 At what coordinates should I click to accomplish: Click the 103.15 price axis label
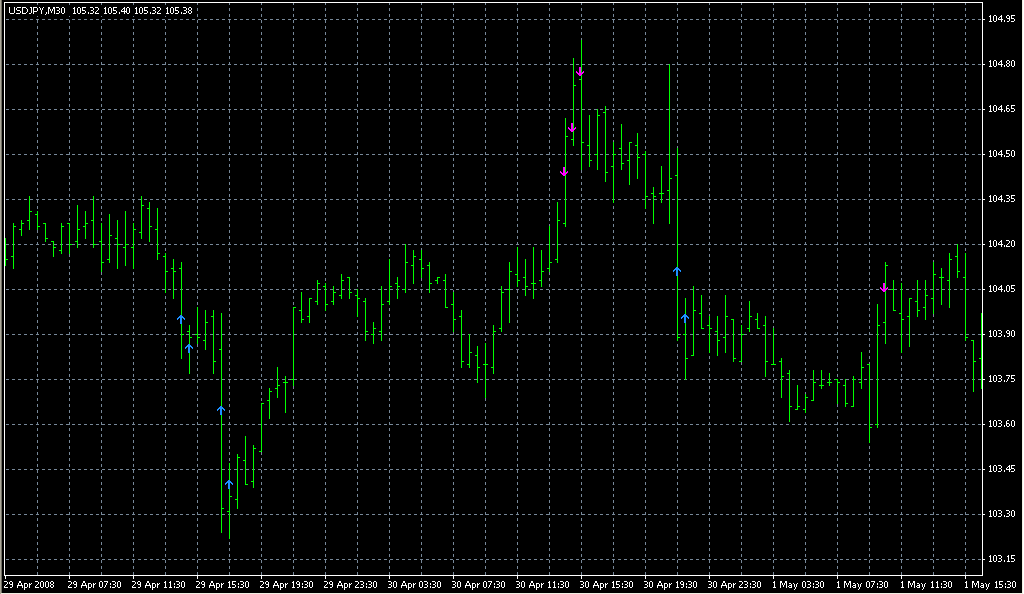(1001, 559)
